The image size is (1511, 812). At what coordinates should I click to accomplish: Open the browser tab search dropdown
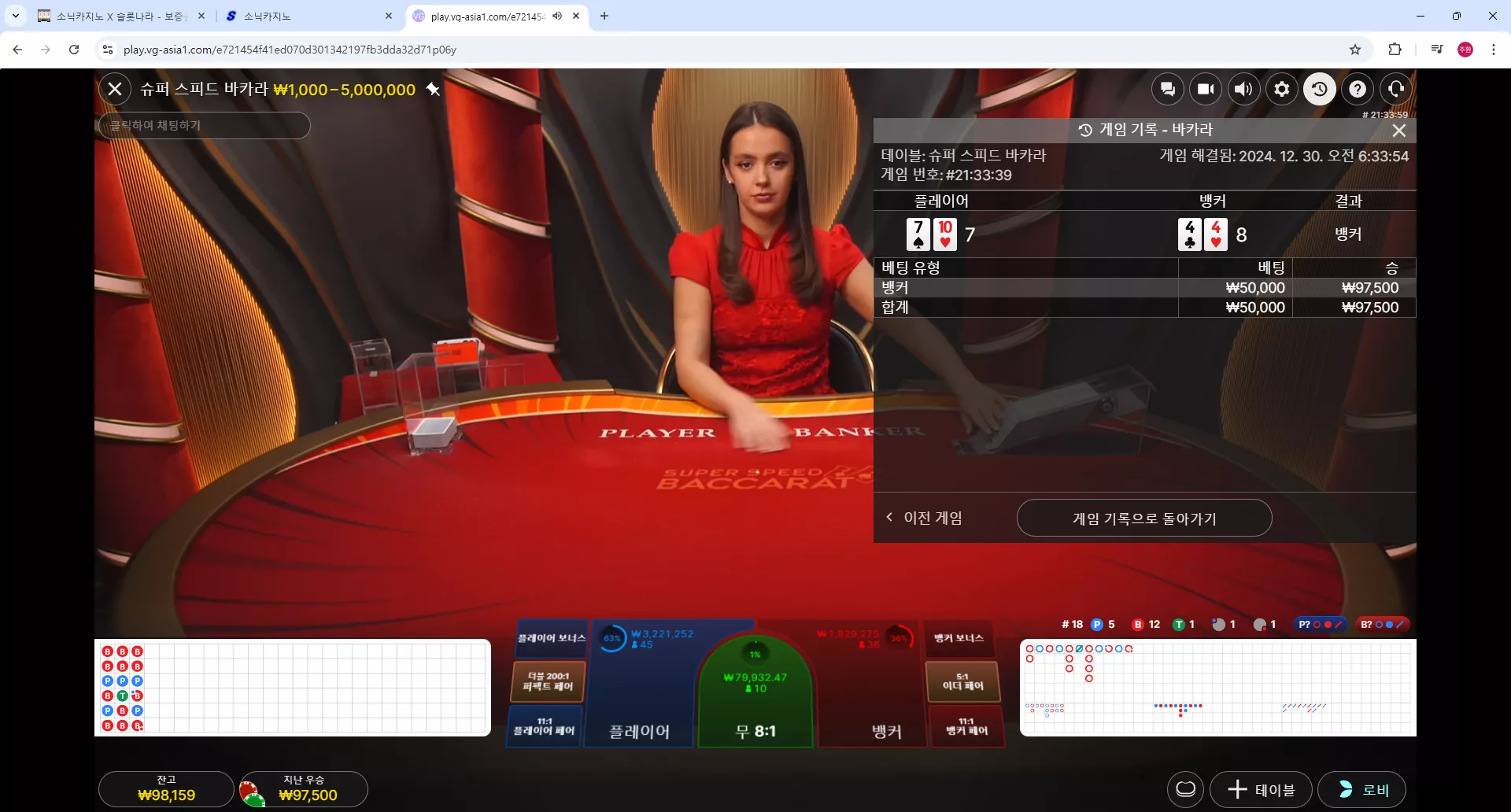coord(16,16)
